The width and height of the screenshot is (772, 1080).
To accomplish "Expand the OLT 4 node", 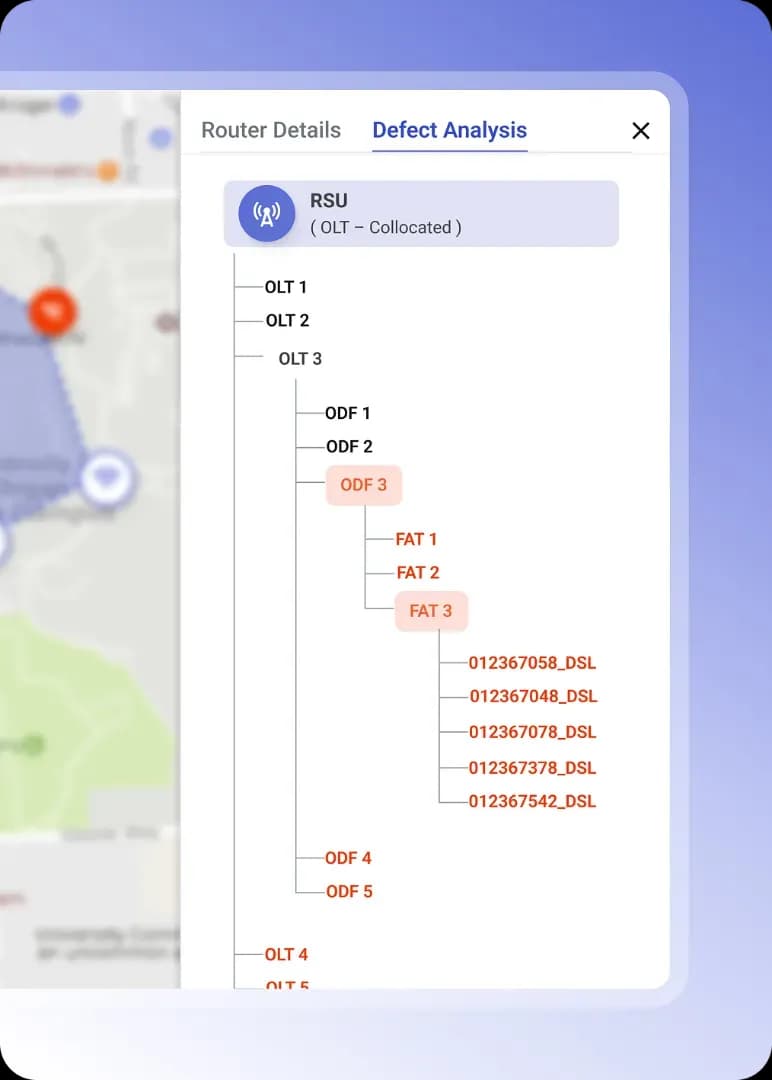I will (286, 954).
